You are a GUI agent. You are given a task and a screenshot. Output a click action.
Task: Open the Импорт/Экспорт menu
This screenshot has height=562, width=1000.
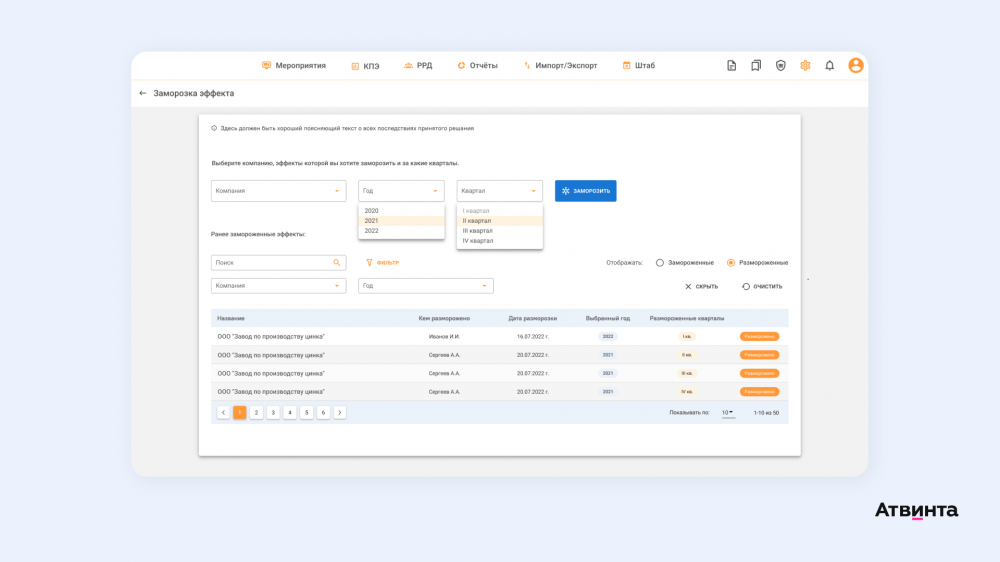coord(560,66)
